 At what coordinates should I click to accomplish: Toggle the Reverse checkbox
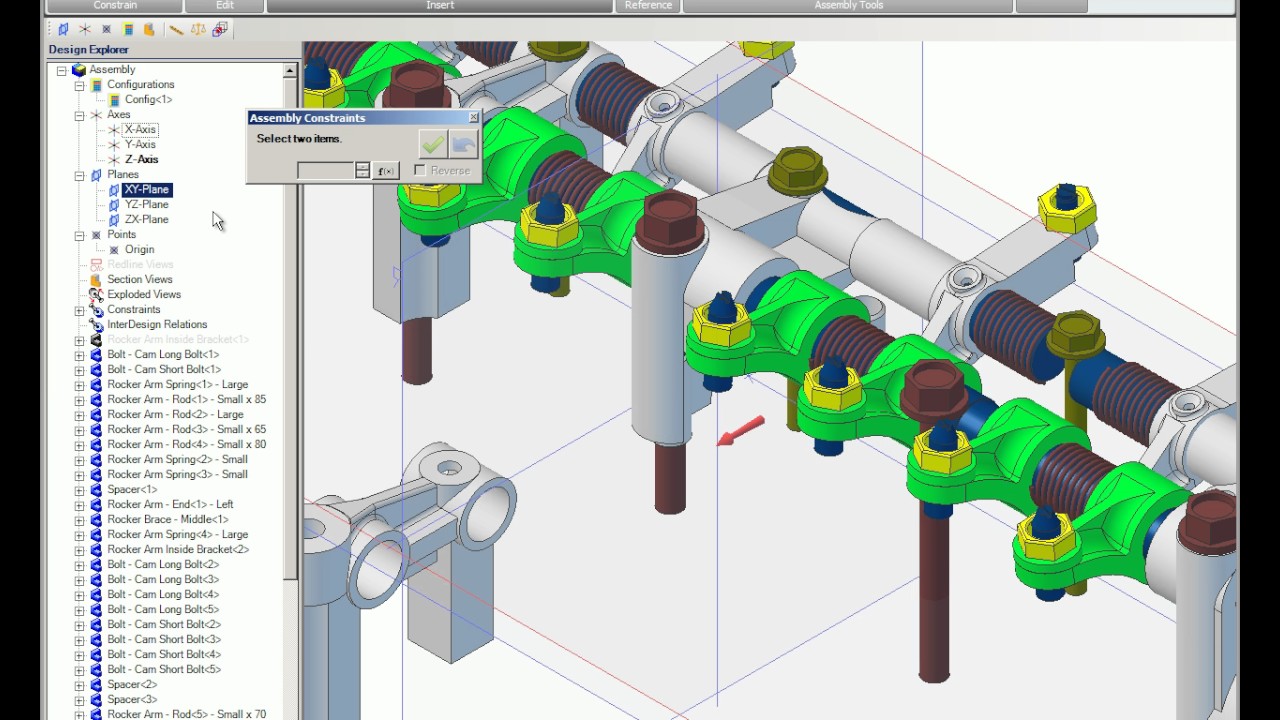(x=420, y=171)
